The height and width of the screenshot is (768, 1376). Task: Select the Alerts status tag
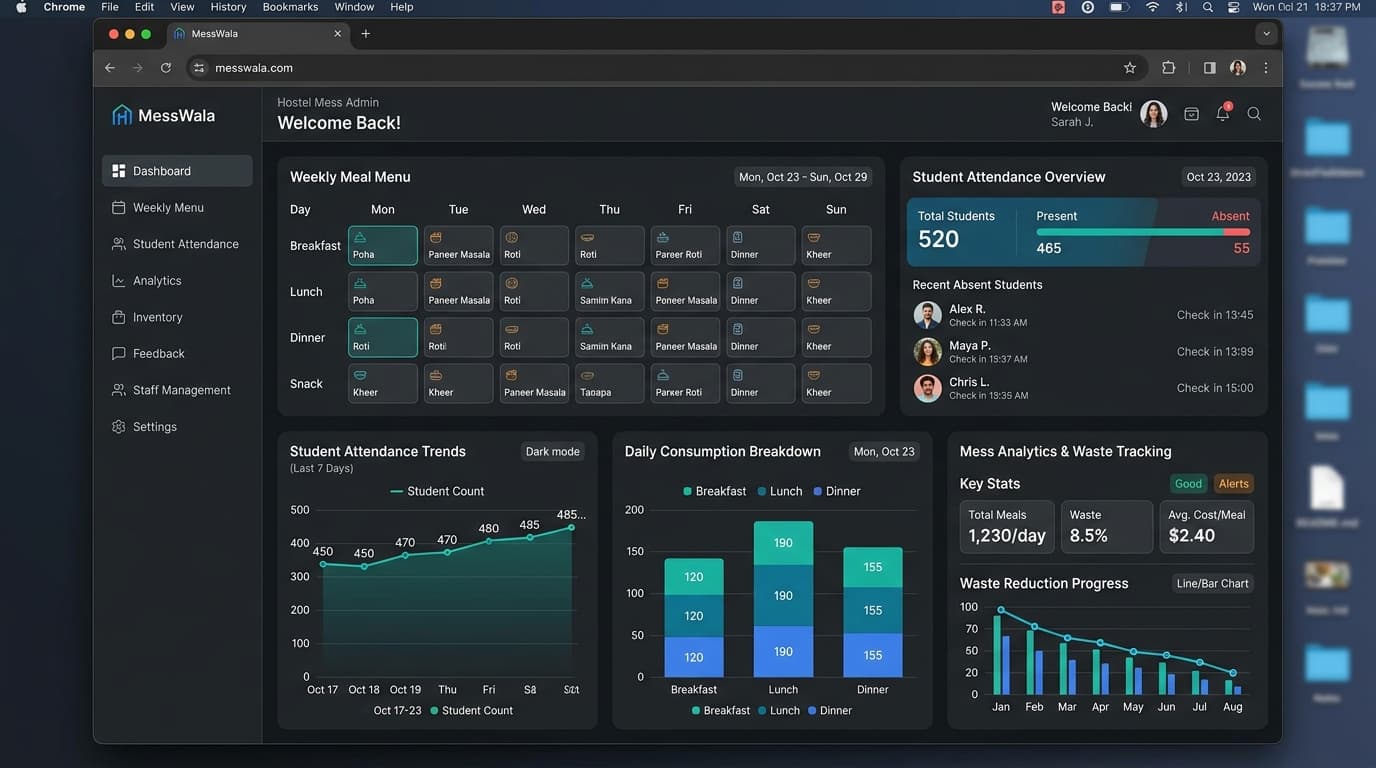pos(1233,484)
